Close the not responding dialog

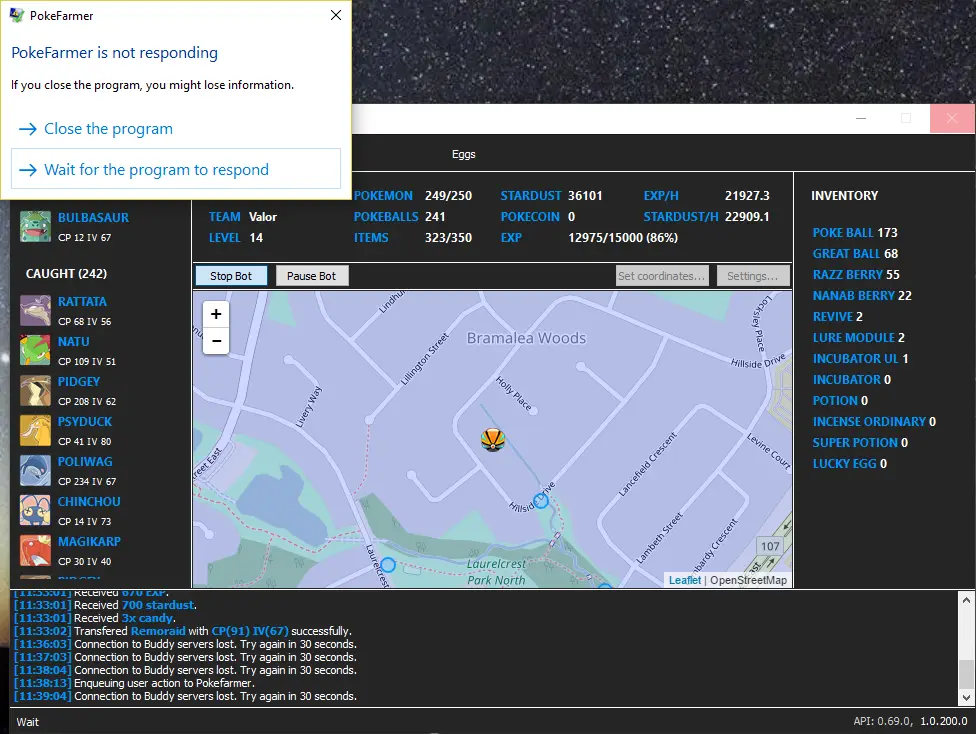(x=336, y=15)
